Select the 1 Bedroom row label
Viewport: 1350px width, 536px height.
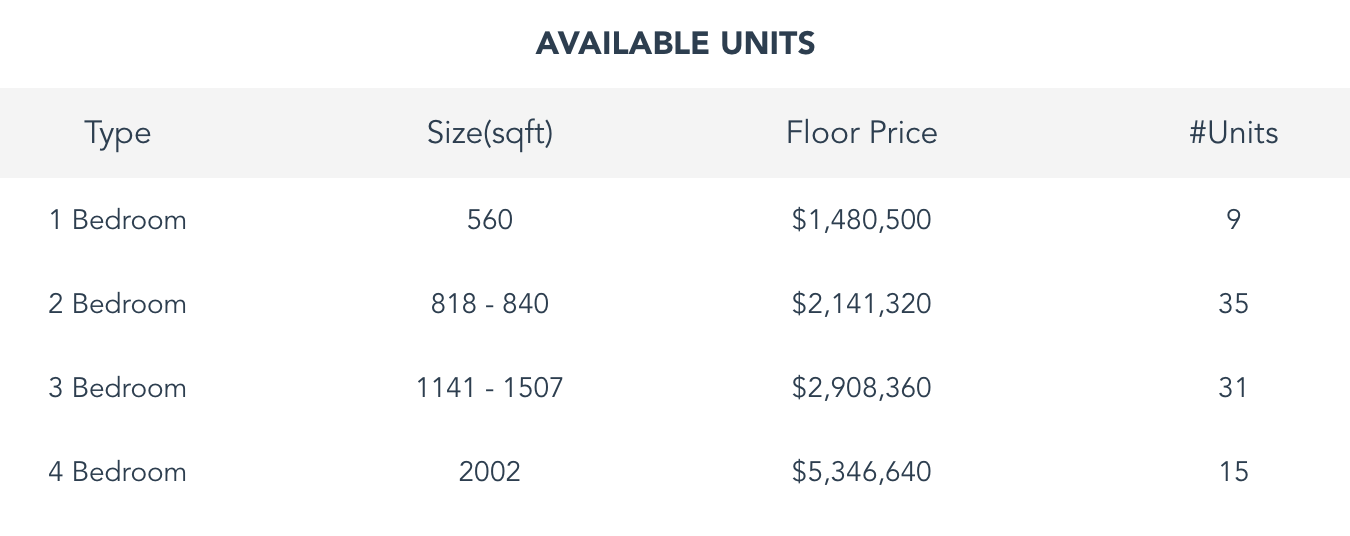coord(117,220)
